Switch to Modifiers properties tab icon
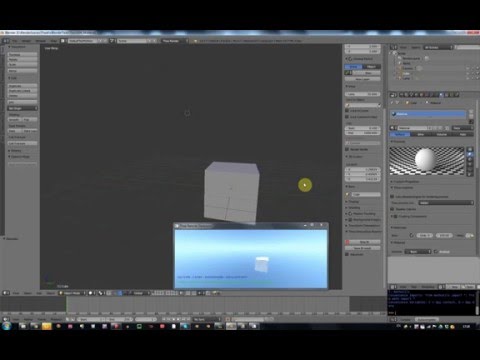480x360 pixels. (x=432, y=95)
